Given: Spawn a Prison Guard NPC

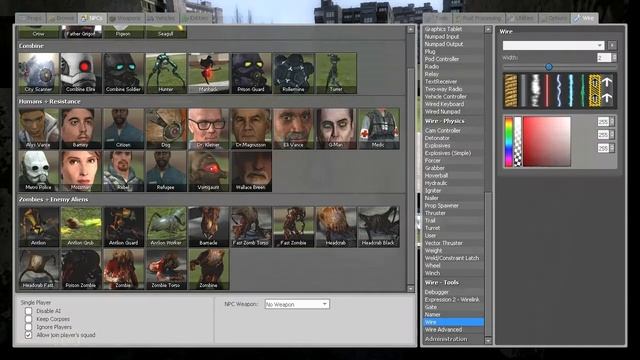Looking at the screenshot, I should [251, 73].
